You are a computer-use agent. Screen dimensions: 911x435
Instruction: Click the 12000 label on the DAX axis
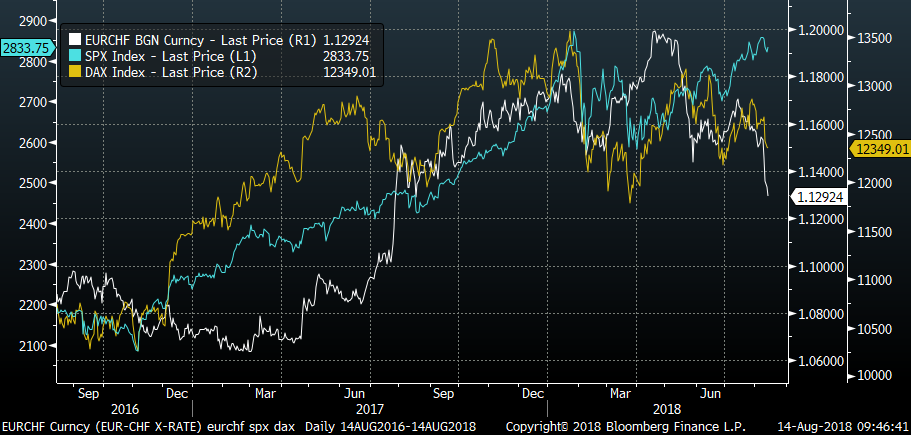point(874,184)
